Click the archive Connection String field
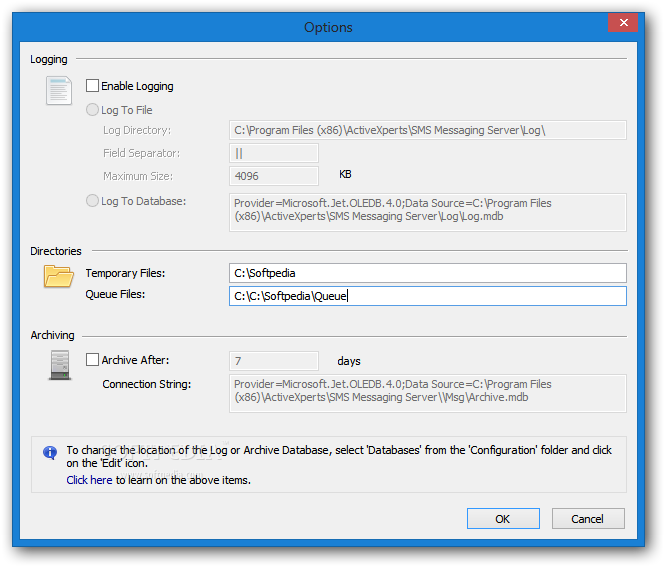This screenshot has height=567, width=665. coord(428,394)
